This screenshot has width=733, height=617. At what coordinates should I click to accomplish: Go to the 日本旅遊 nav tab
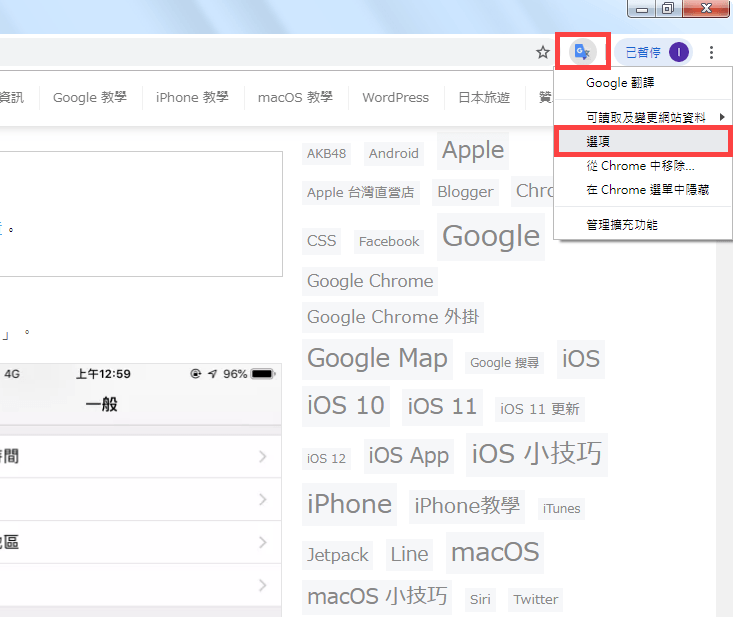pos(484,97)
